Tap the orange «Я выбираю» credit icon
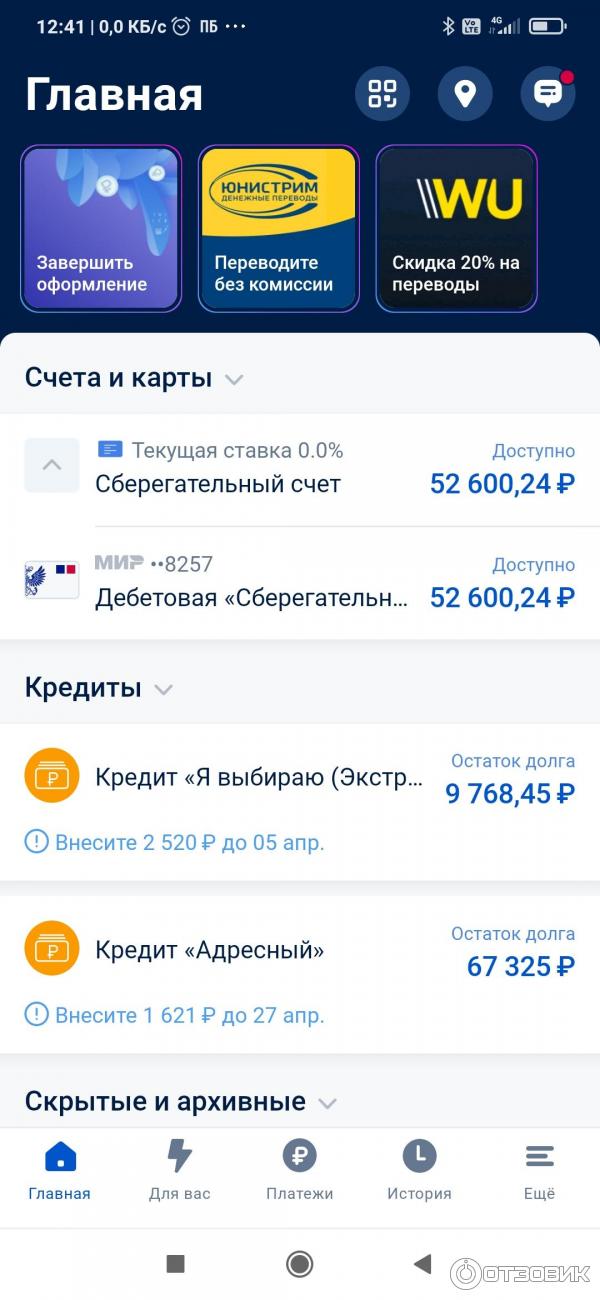The height and width of the screenshot is (1300, 600). click(x=51, y=776)
